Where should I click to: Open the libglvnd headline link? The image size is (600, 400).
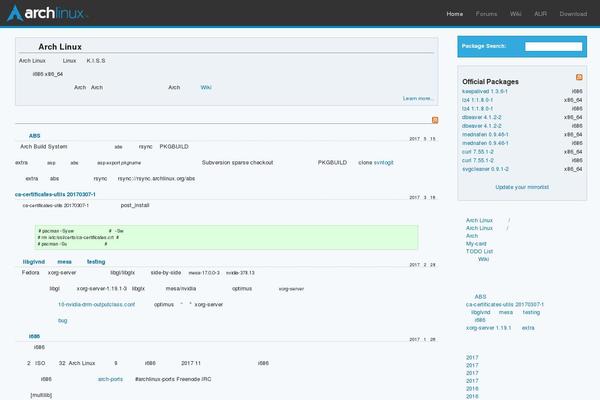click(x=34, y=262)
